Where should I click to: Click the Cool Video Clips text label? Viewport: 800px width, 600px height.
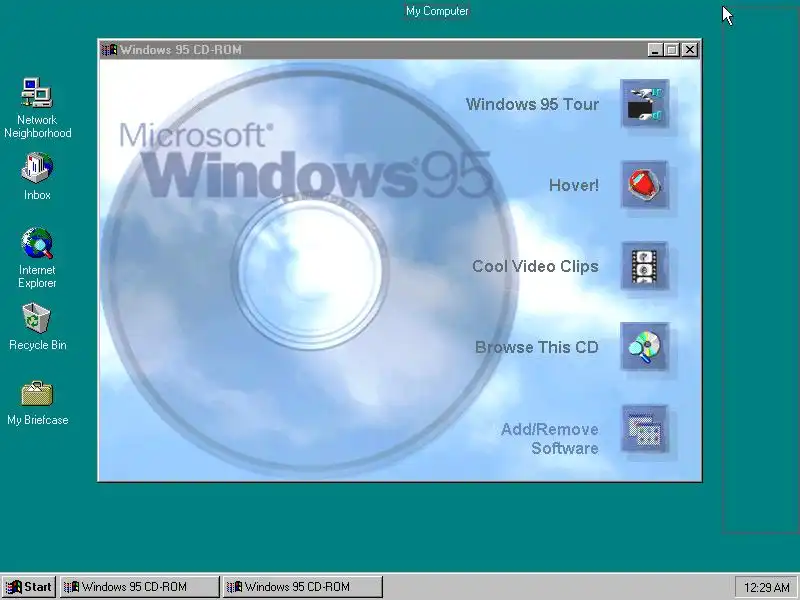[x=535, y=266]
